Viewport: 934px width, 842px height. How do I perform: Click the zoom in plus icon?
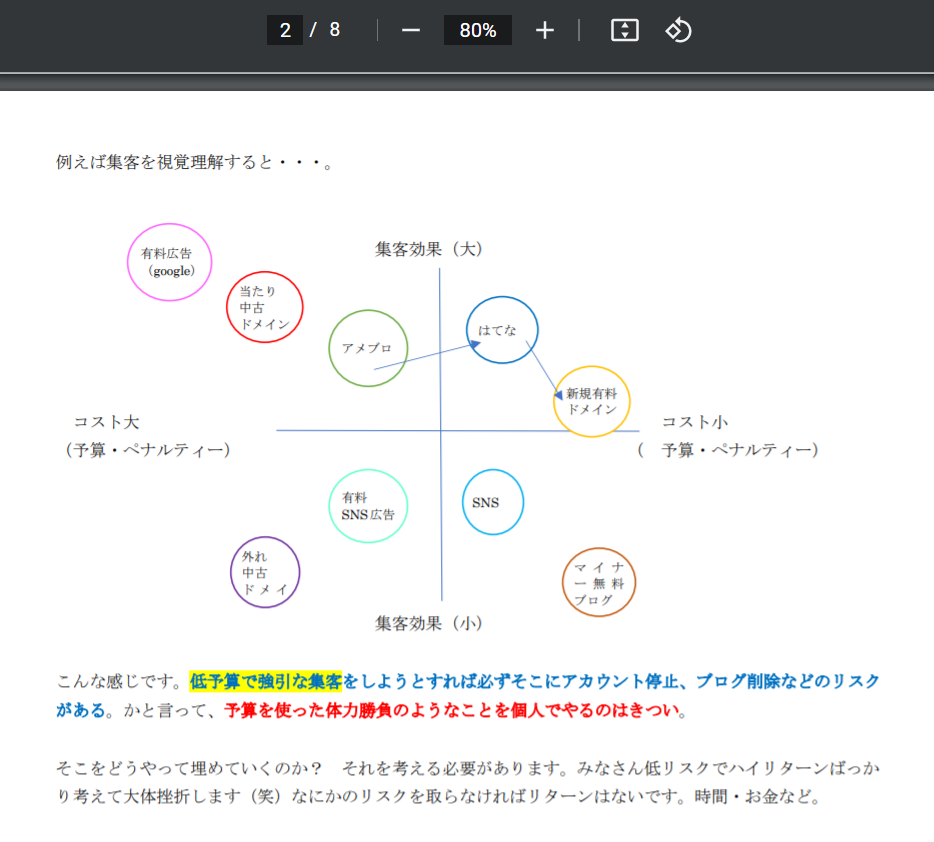[544, 30]
